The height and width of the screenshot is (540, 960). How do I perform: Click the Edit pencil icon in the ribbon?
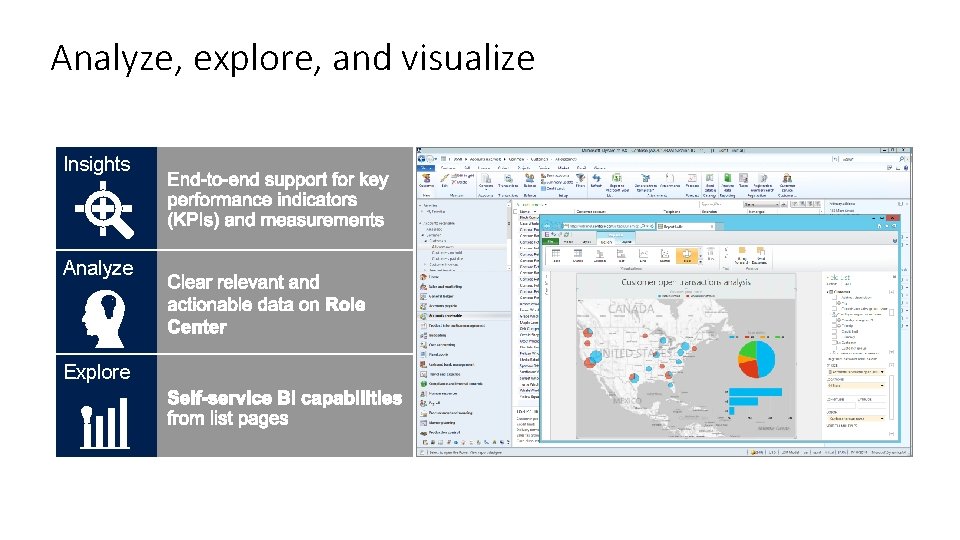[x=444, y=179]
